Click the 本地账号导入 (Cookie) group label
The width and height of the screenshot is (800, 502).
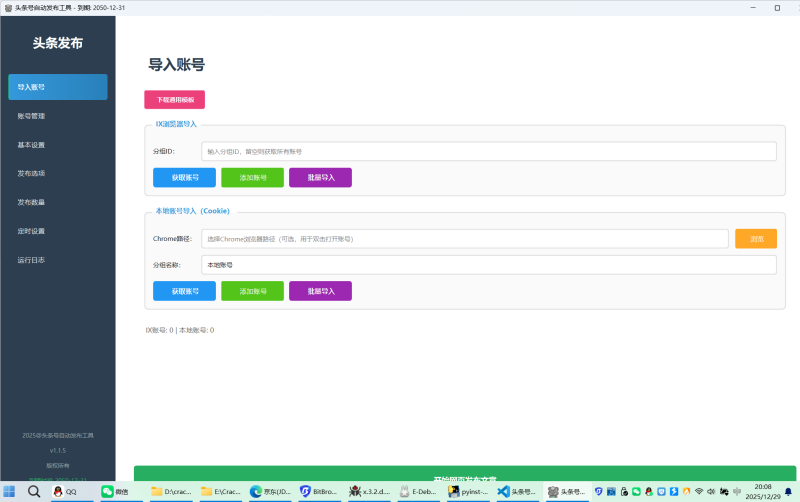192,211
